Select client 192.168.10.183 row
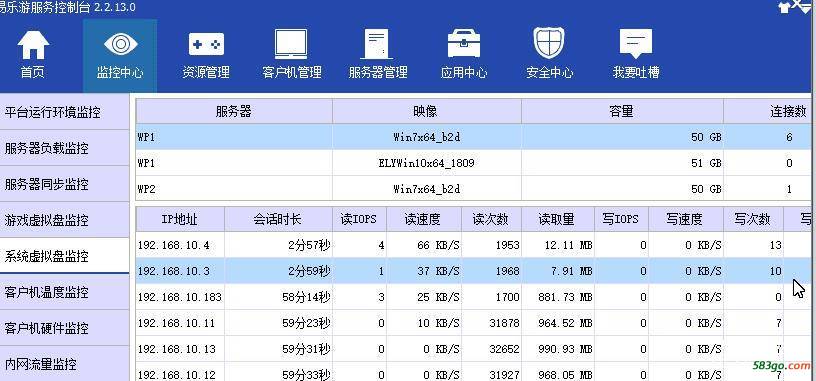Viewport: 816px width, 381px height. tap(474, 297)
